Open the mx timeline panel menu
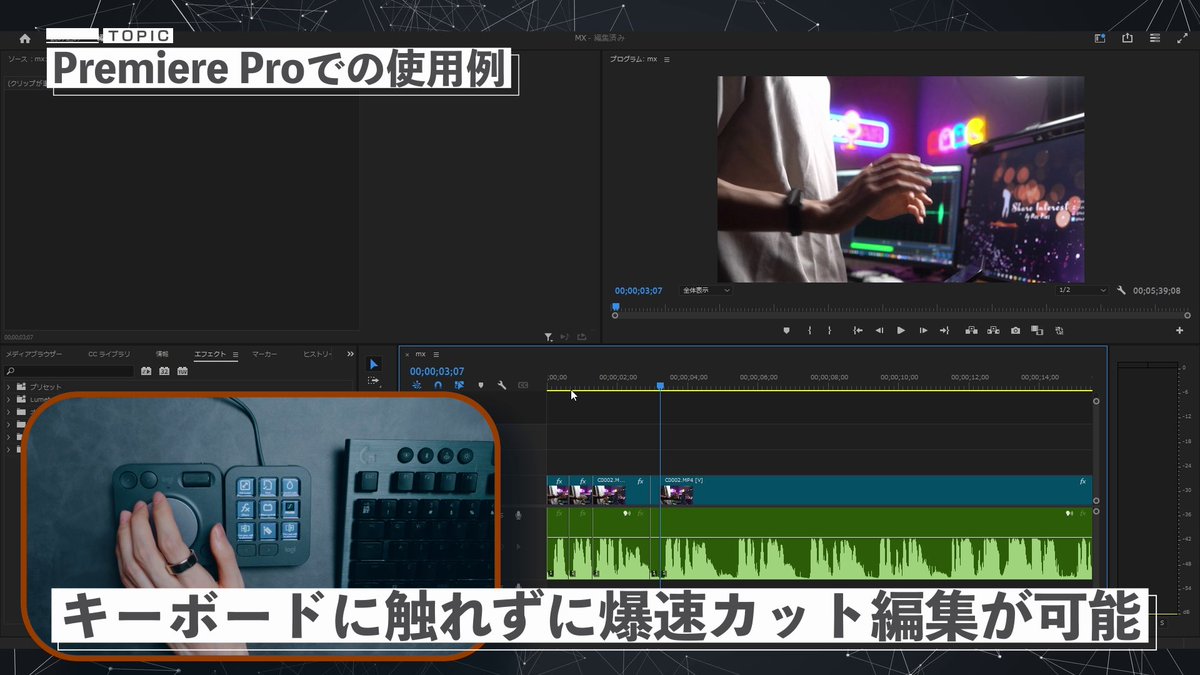The image size is (1200, 675). (x=436, y=354)
